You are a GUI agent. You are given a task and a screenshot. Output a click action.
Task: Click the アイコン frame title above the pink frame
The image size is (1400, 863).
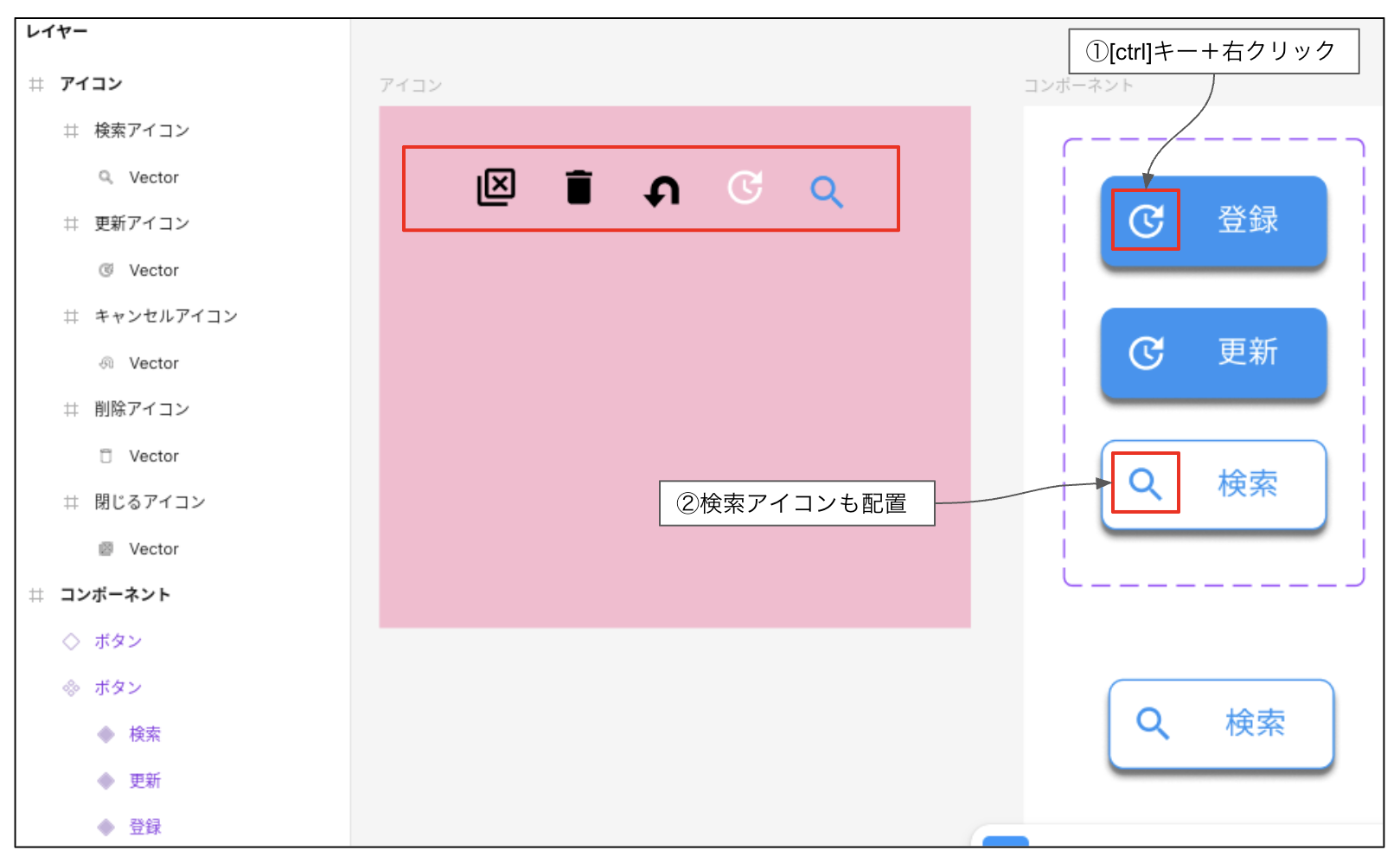(x=411, y=86)
